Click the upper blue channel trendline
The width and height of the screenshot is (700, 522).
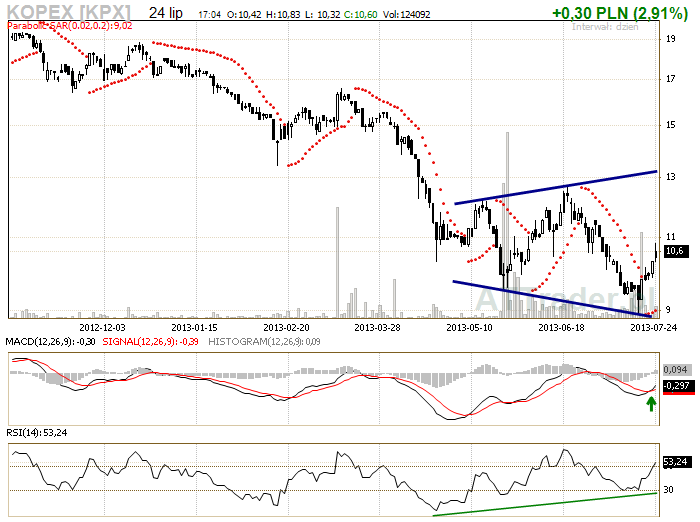click(556, 187)
